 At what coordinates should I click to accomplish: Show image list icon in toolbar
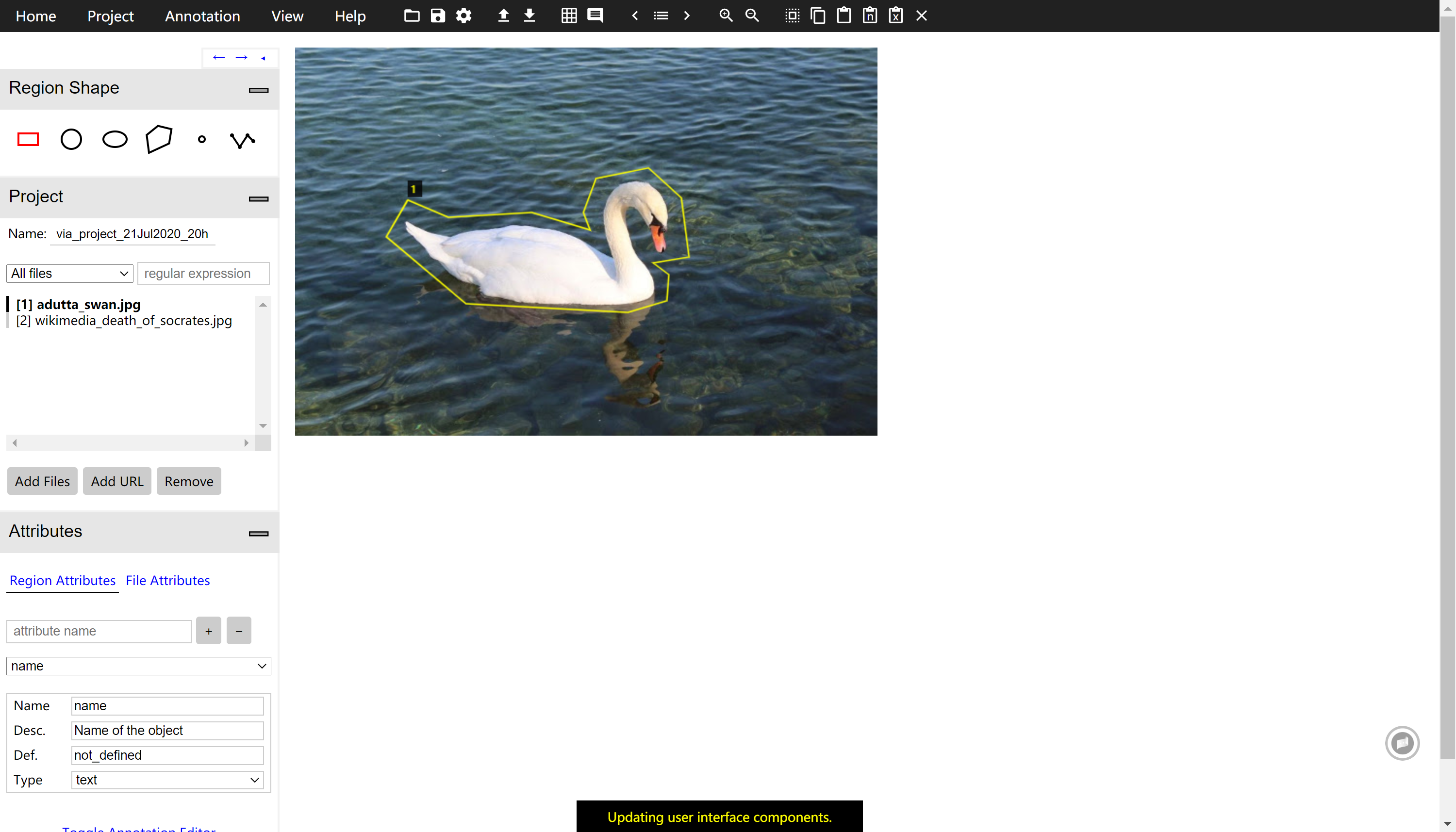point(661,16)
